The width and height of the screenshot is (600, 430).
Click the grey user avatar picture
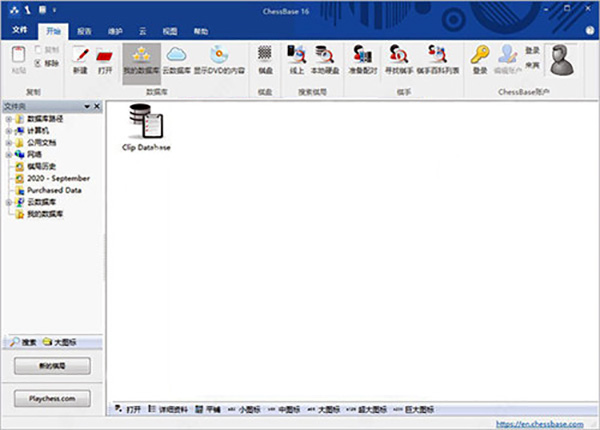(561, 60)
